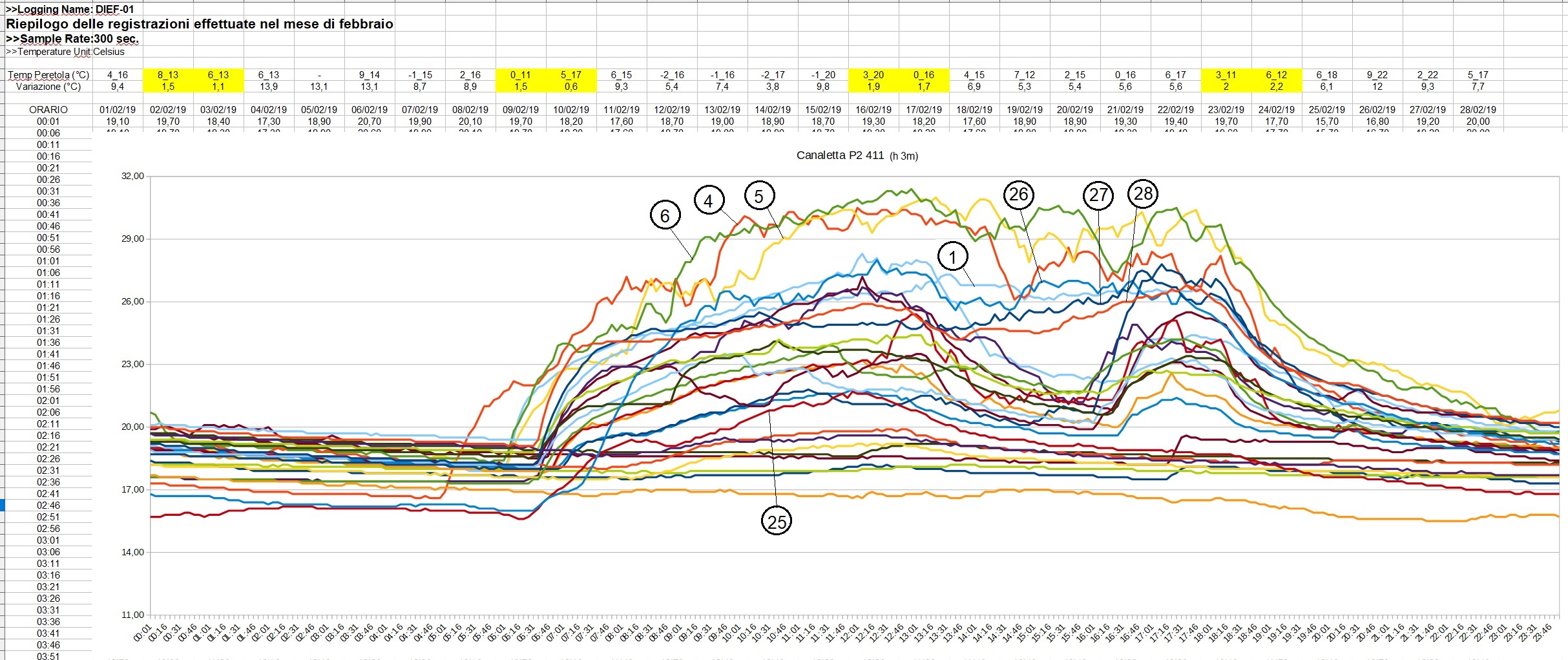Select the circled callout labeled 4
Screen dimensions: 1568x660
[x=709, y=201]
